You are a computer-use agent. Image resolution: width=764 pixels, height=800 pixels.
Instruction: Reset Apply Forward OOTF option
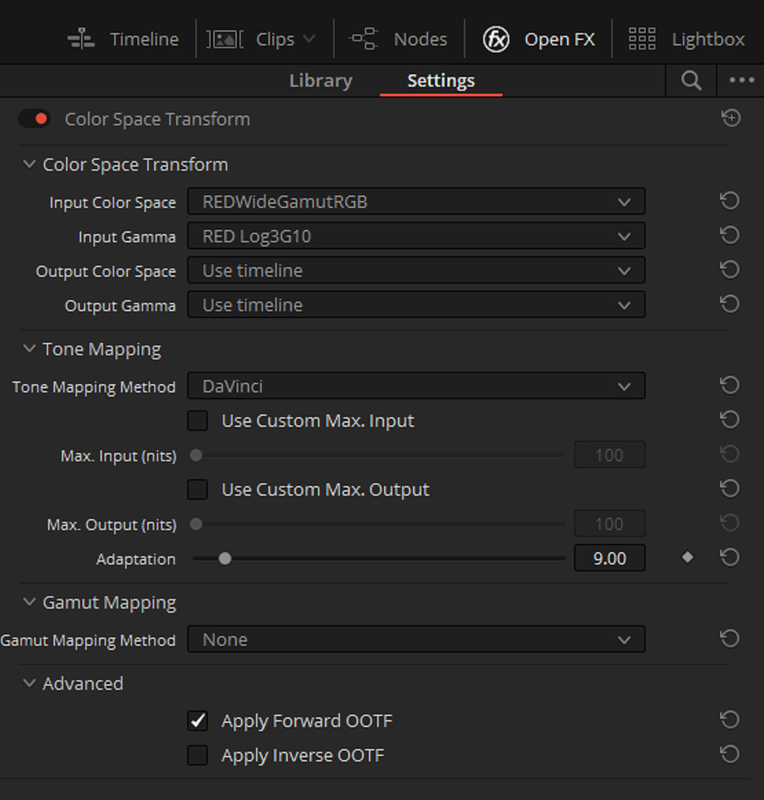click(729, 720)
